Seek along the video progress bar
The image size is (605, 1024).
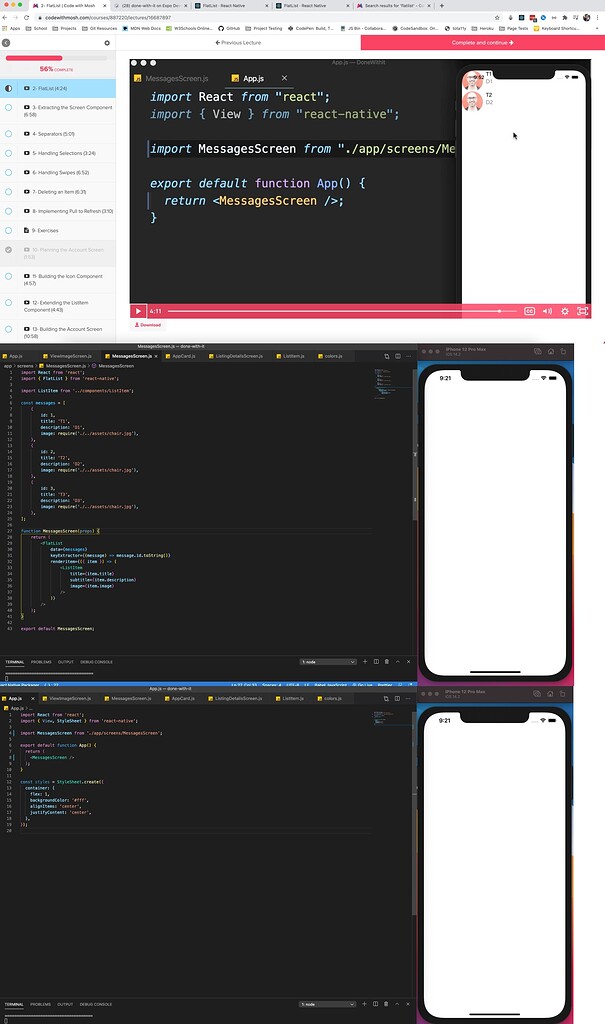click(x=343, y=312)
